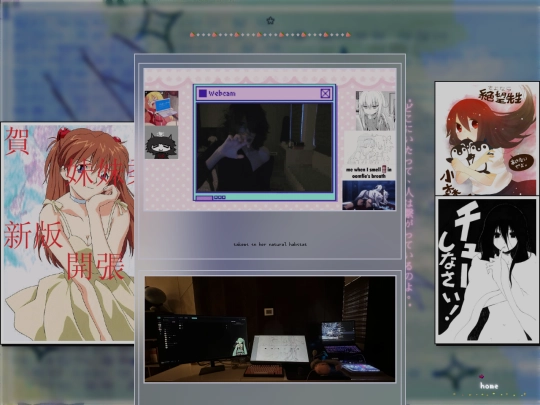The width and height of the screenshot is (540, 405).
Task: Click the purple progress bar under webcam image
Action: point(205,198)
